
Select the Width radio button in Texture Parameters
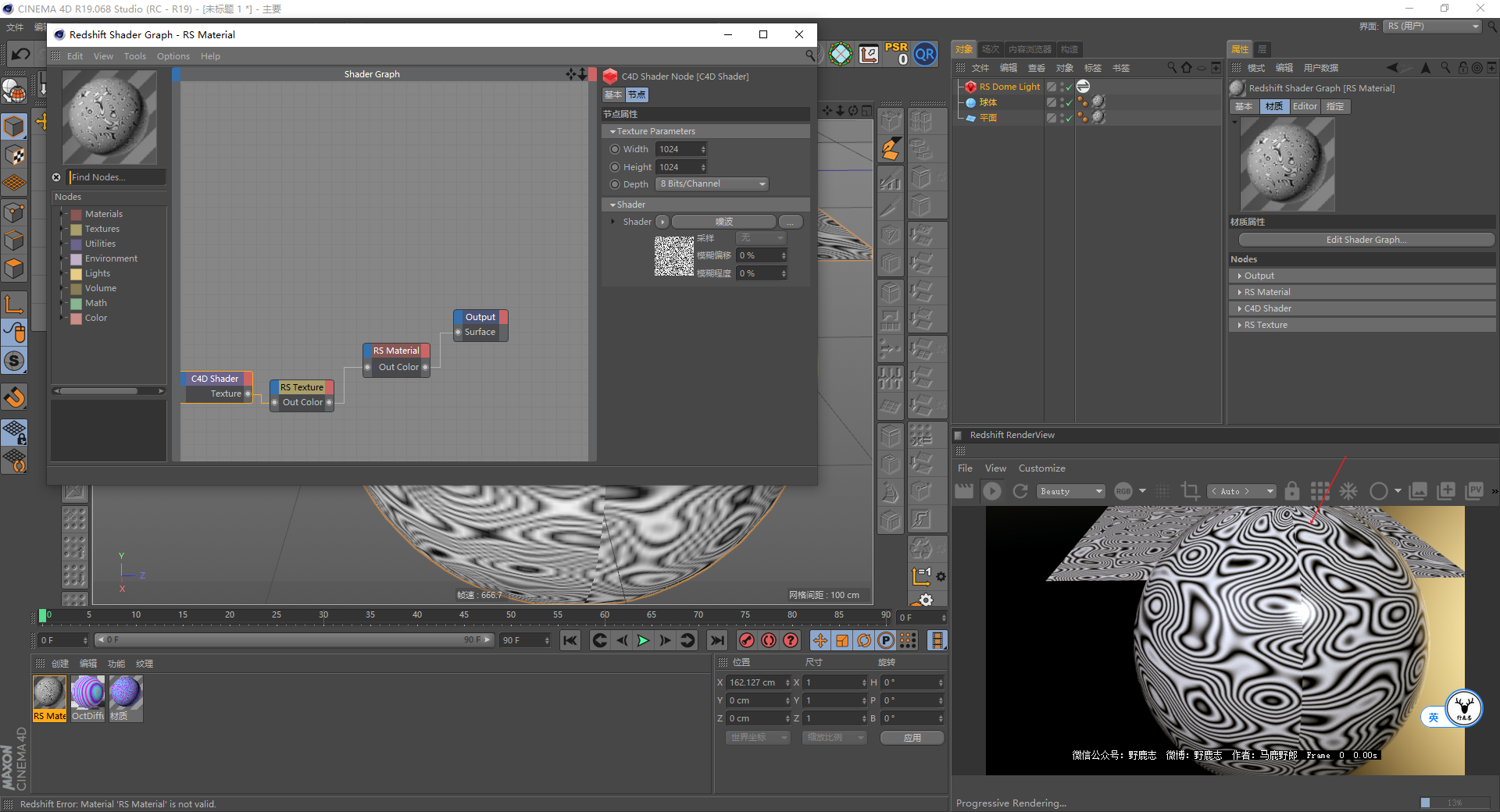pos(615,149)
